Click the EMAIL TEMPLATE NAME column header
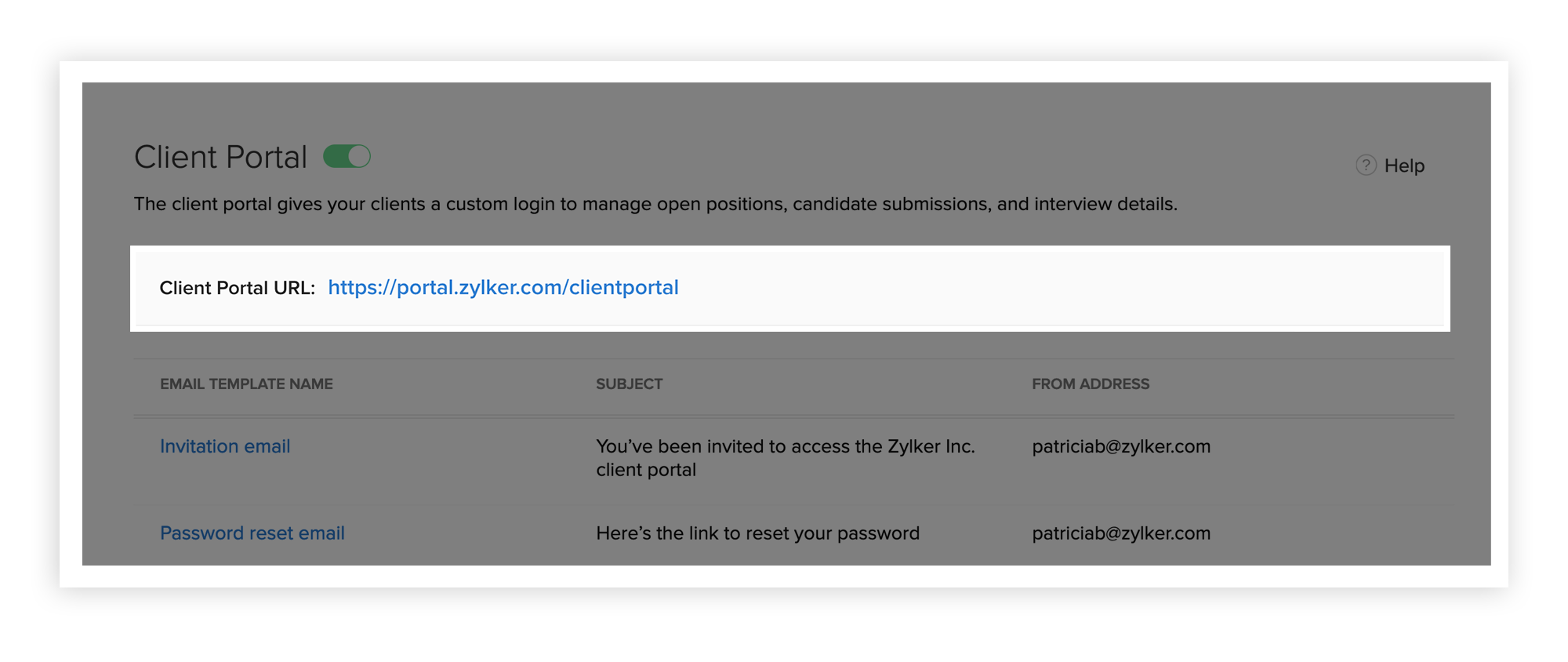The height and width of the screenshot is (662, 1568). [246, 384]
